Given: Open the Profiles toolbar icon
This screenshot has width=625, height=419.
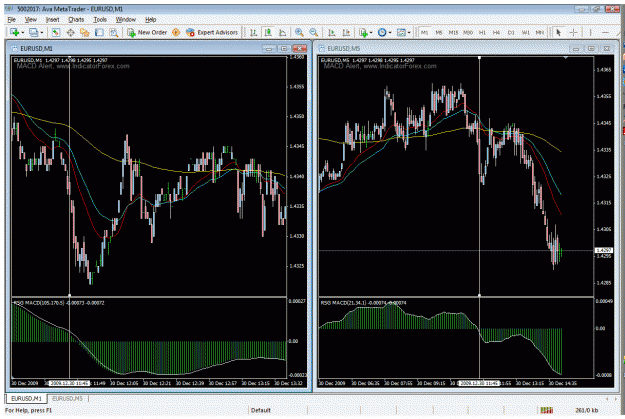Looking at the screenshot, I should [x=33, y=32].
